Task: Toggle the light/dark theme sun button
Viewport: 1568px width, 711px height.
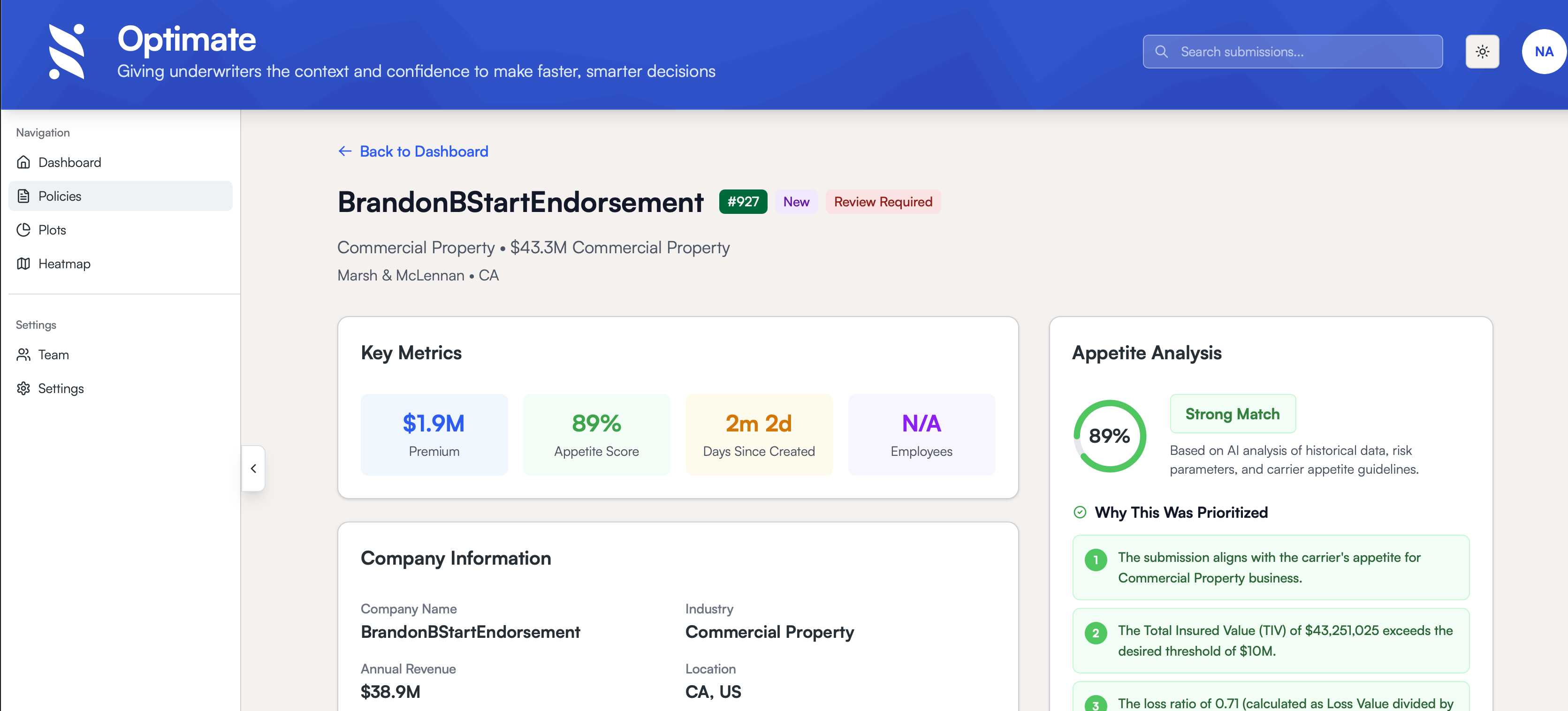Action: click(x=1482, y=52)
